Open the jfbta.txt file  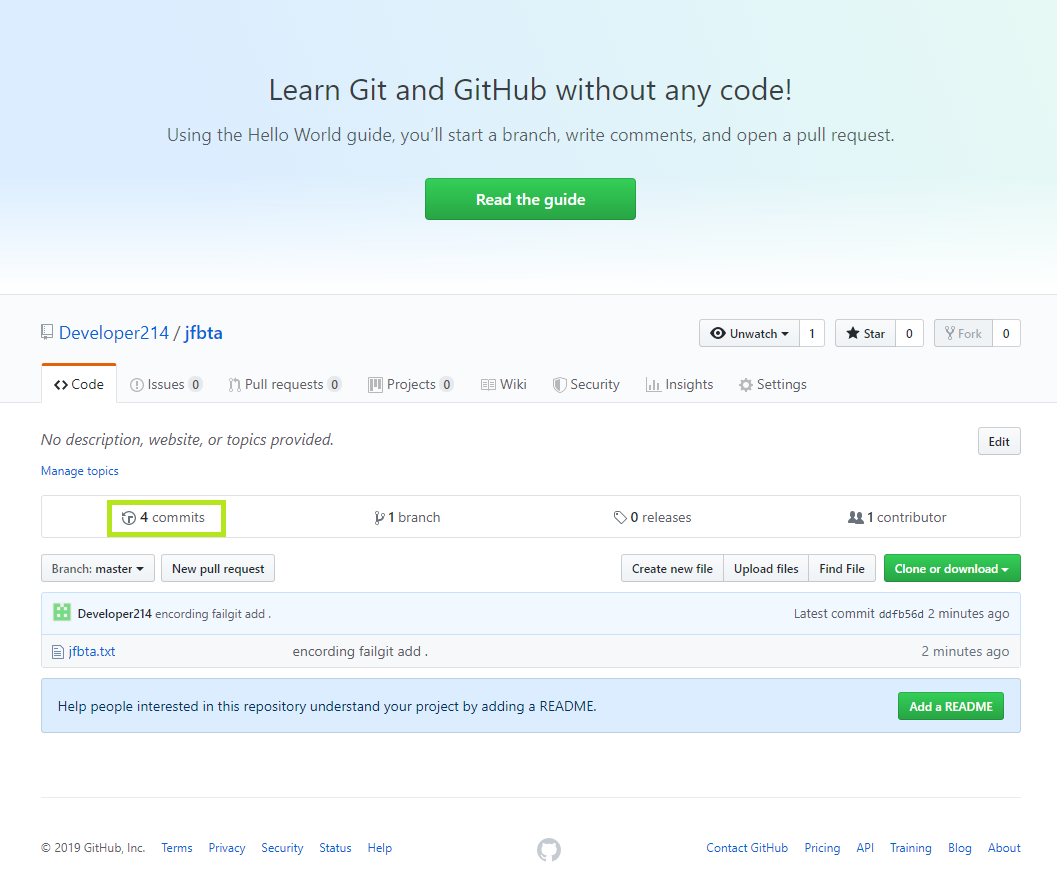coord(92,651)
